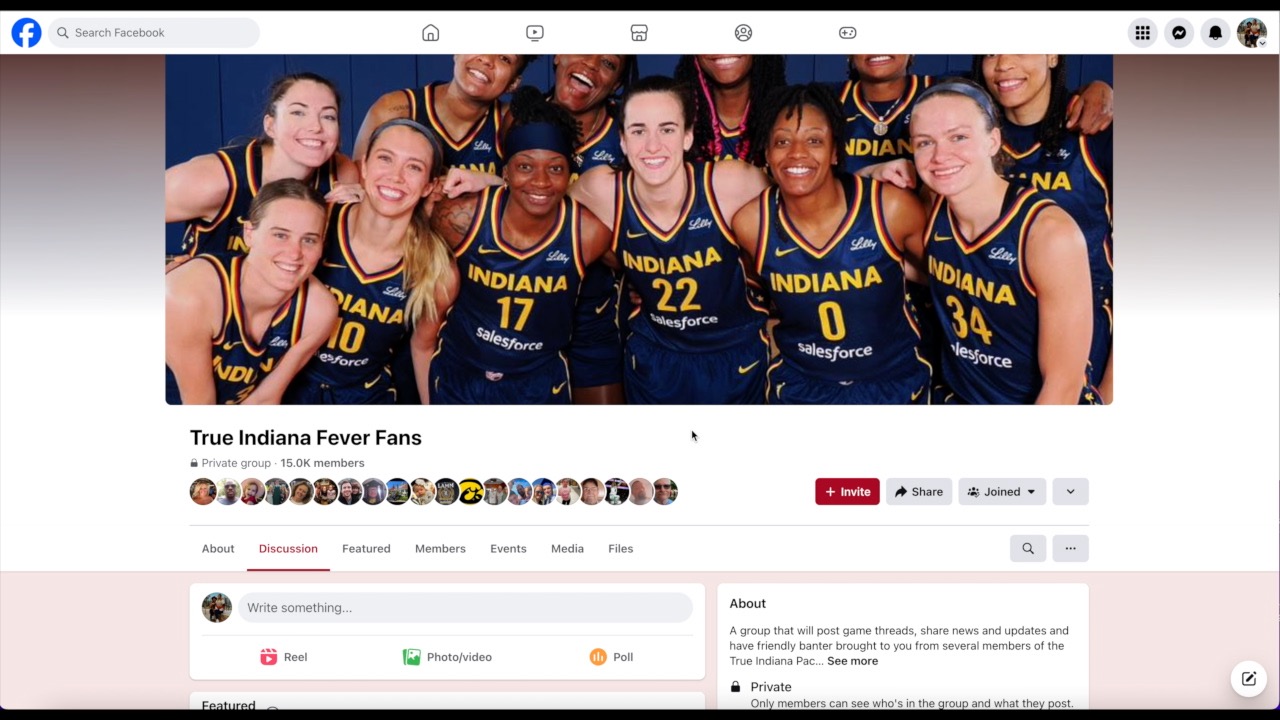Click the Private label in About panel

coord(771,687)
